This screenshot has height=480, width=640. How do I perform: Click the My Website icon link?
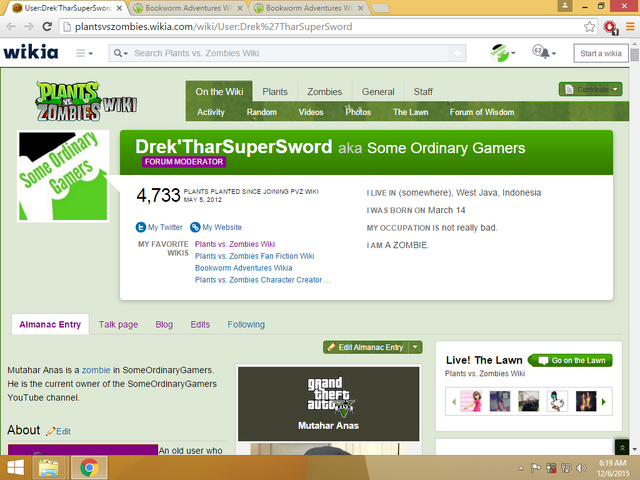pyautogui.click(x=216, y=227)
